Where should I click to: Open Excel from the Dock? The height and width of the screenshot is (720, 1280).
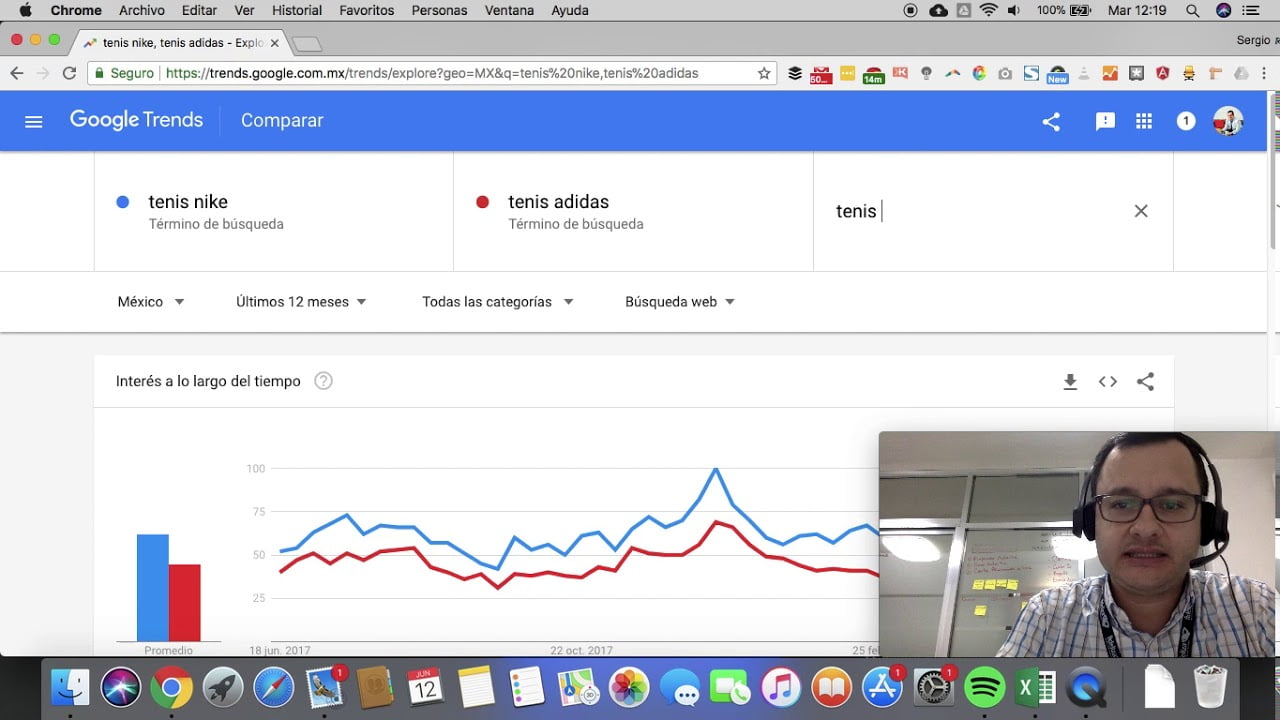point(1036,688)
